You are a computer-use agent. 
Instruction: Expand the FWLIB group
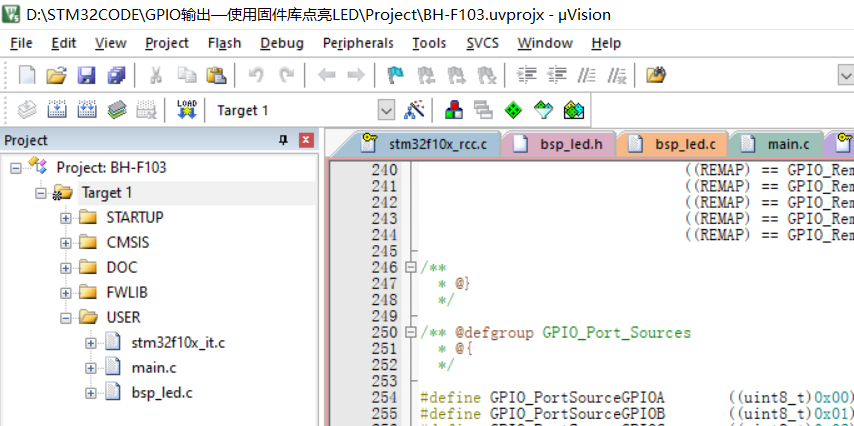66,293
